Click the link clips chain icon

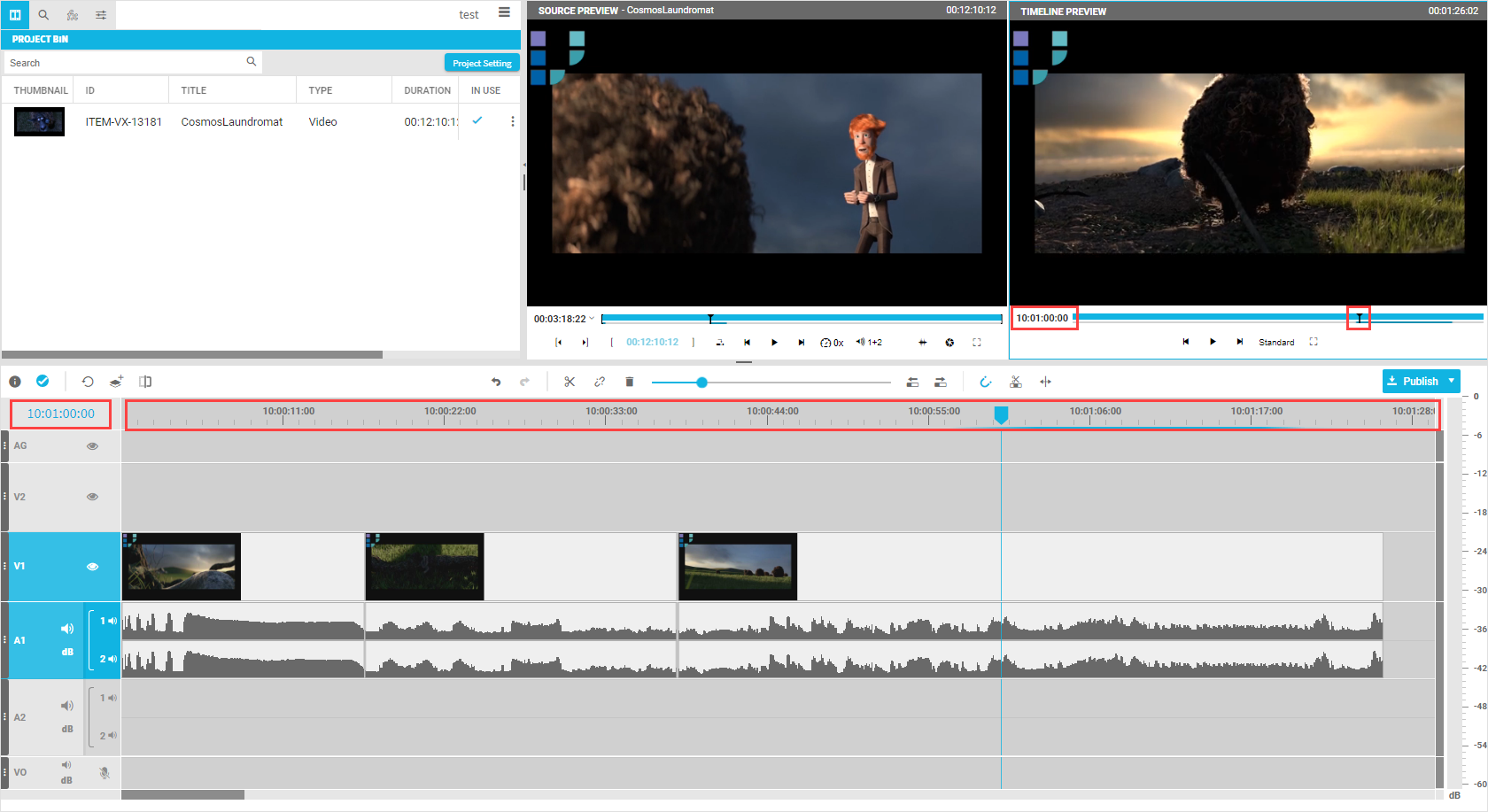pos(600,382)
